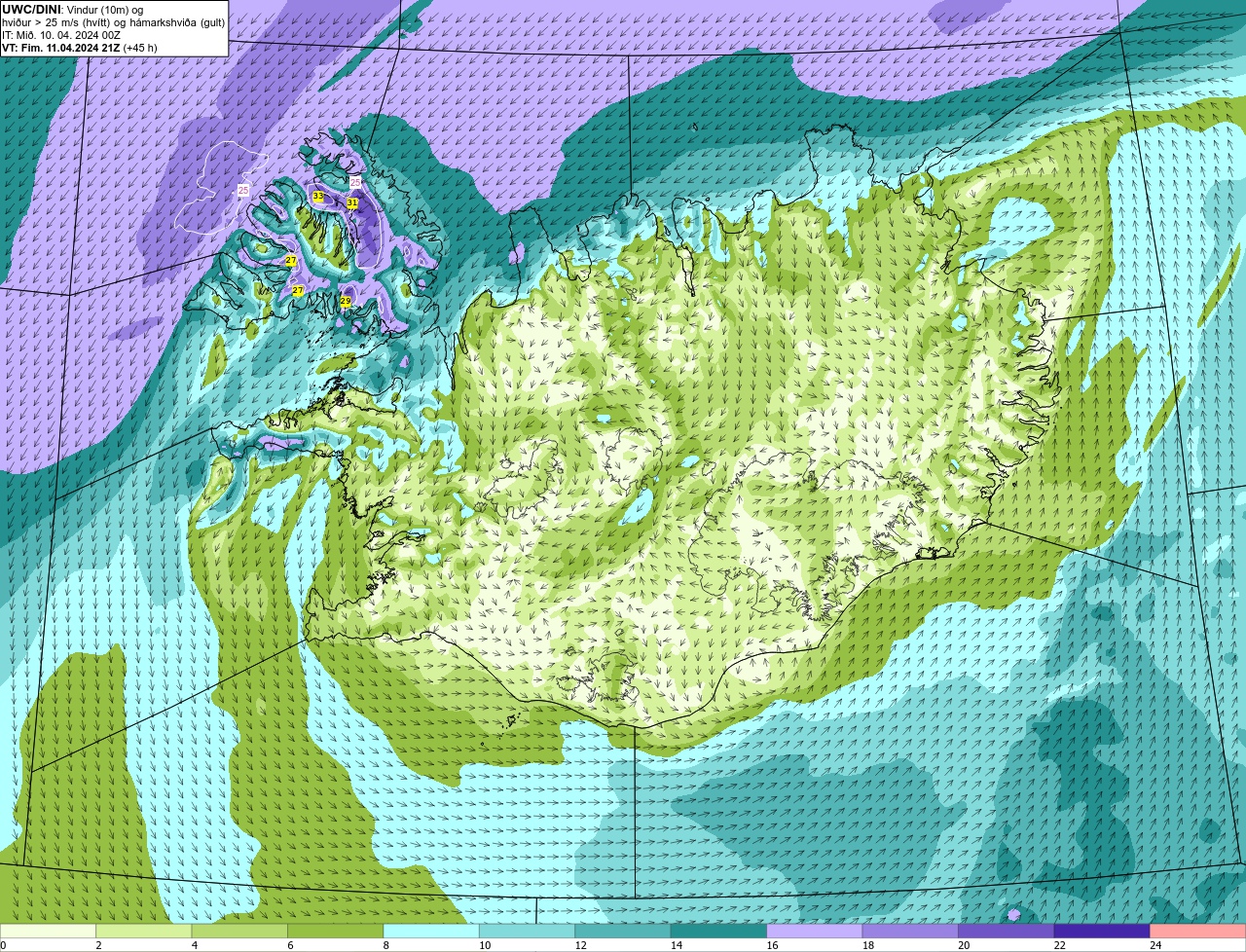Click the legend scale number 16

point(772,945)
